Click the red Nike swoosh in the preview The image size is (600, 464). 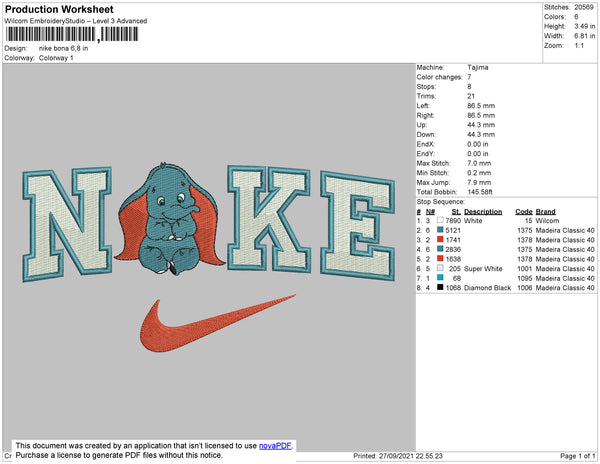(x=217, y=323)
